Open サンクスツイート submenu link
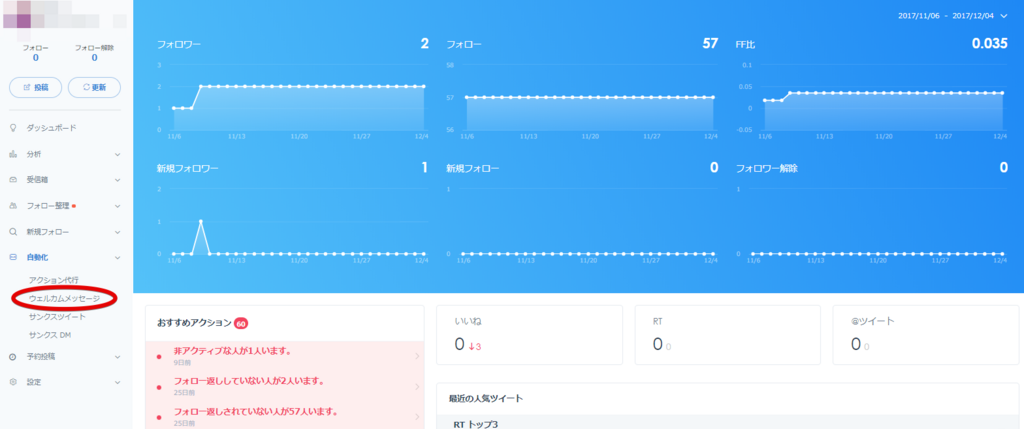This screenshot has height=429, width=1024. (57, 317)
